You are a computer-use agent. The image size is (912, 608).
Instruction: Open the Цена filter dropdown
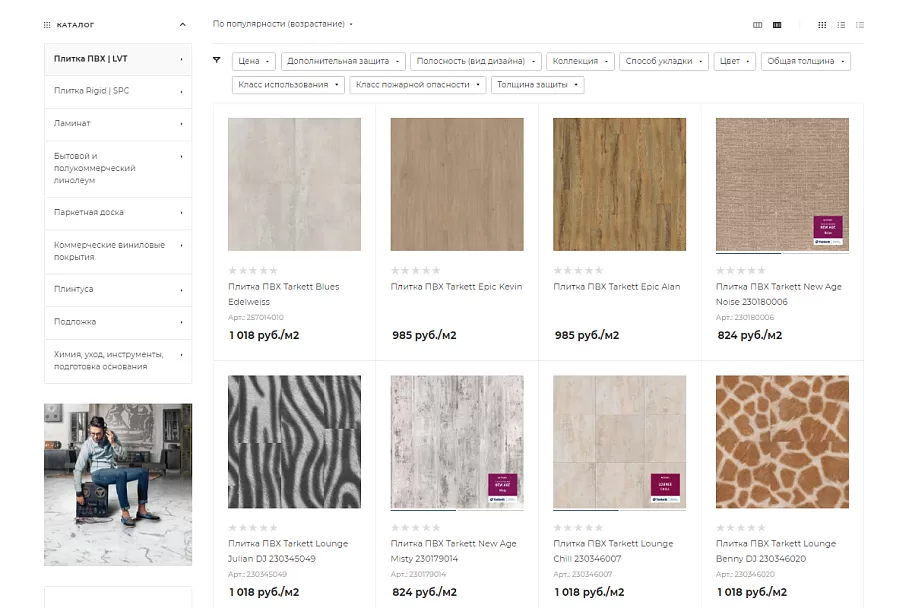254,61
